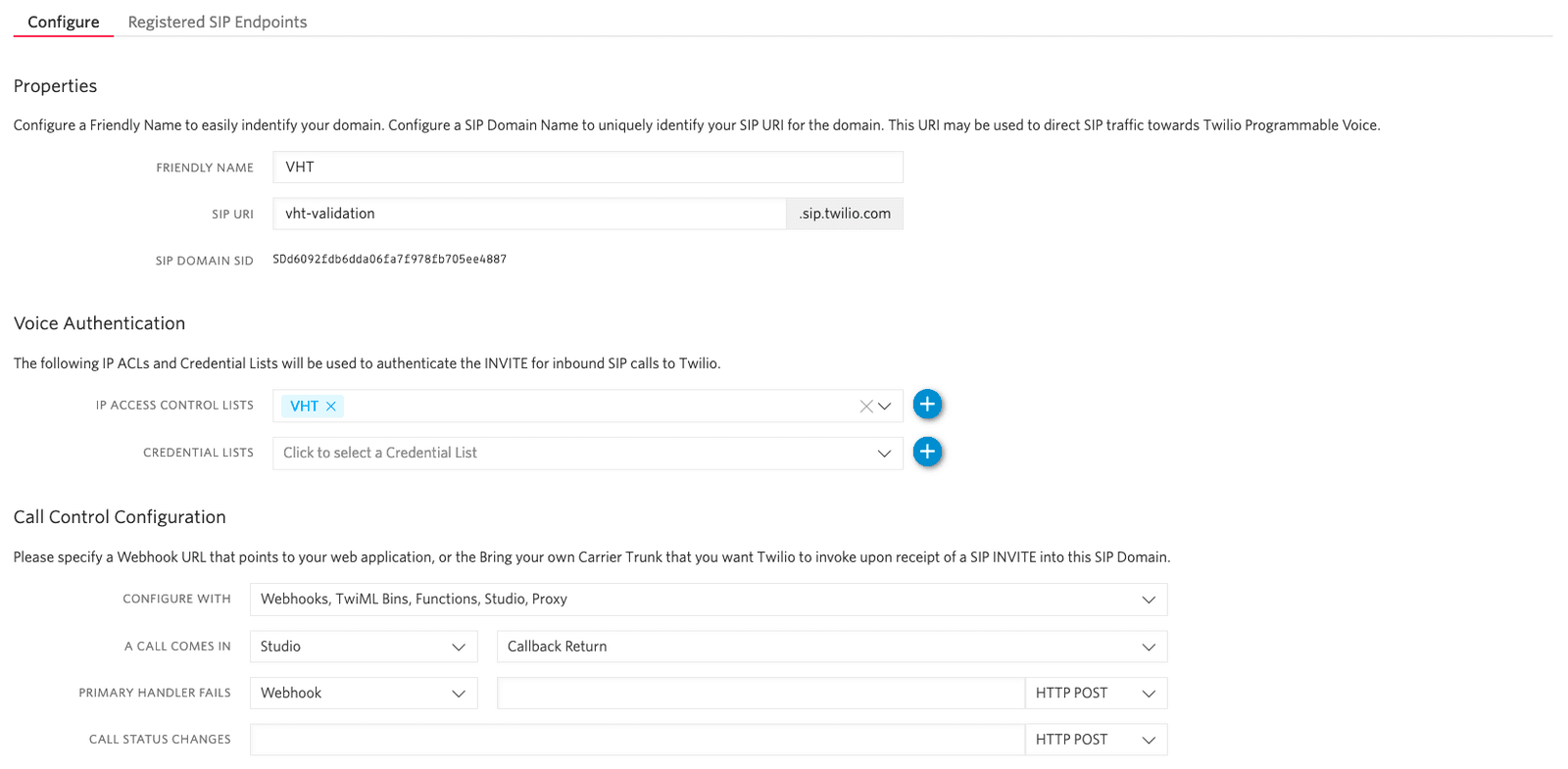This screenshot has height=769, width=1568.
Task: Click the SIP URI input field
Action: [x=529, y=214]
